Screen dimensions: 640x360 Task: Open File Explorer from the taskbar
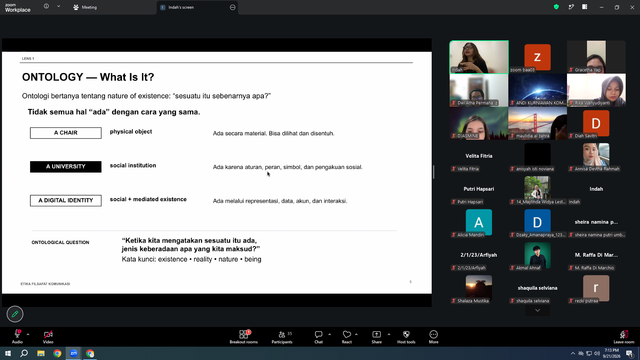[x=41, y=353]
